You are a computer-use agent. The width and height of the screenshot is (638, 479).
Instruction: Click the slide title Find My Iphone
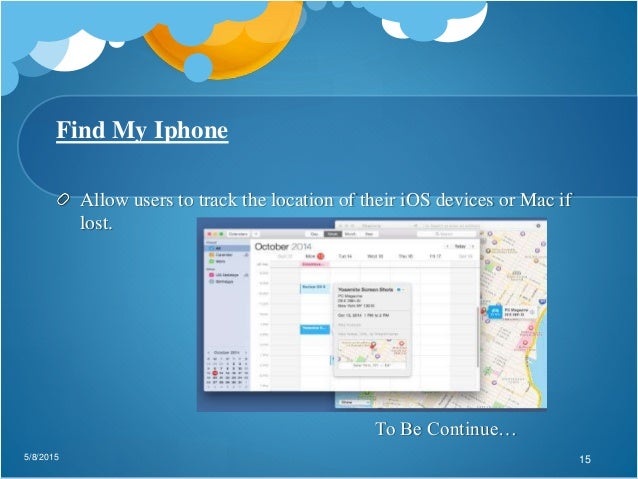coord(142,130)
